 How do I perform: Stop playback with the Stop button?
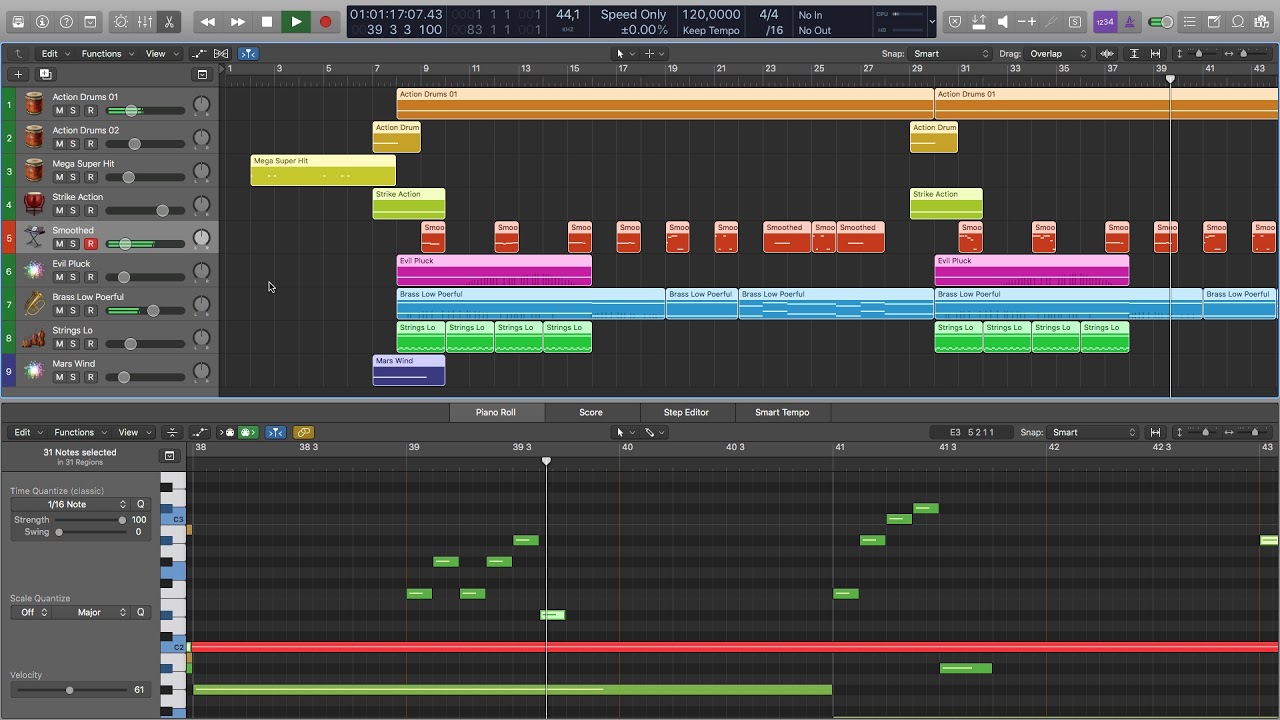click(x=266, y=21)
